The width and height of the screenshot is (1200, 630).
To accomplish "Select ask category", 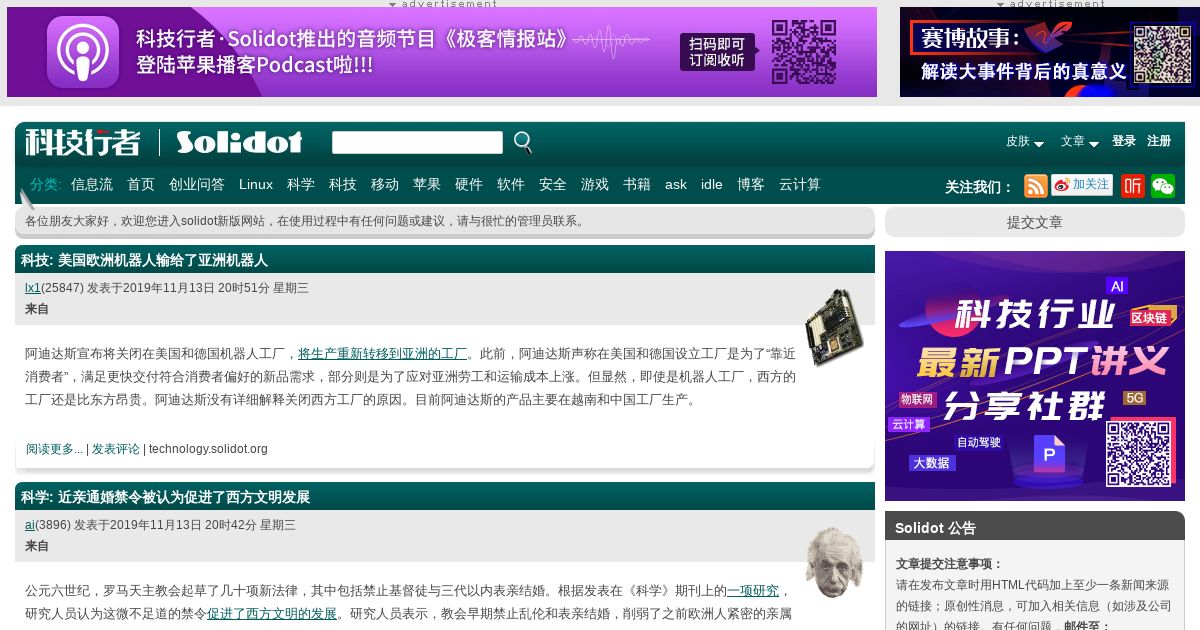I will tap(676, 185).
